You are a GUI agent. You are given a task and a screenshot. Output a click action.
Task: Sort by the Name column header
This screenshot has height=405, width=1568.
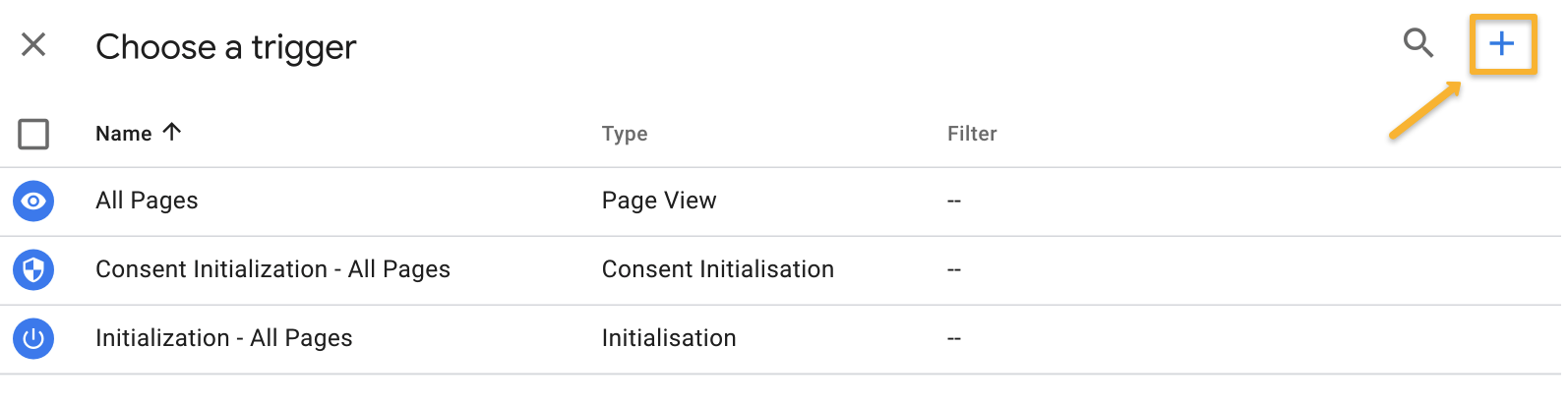click(x=124, y=134)
